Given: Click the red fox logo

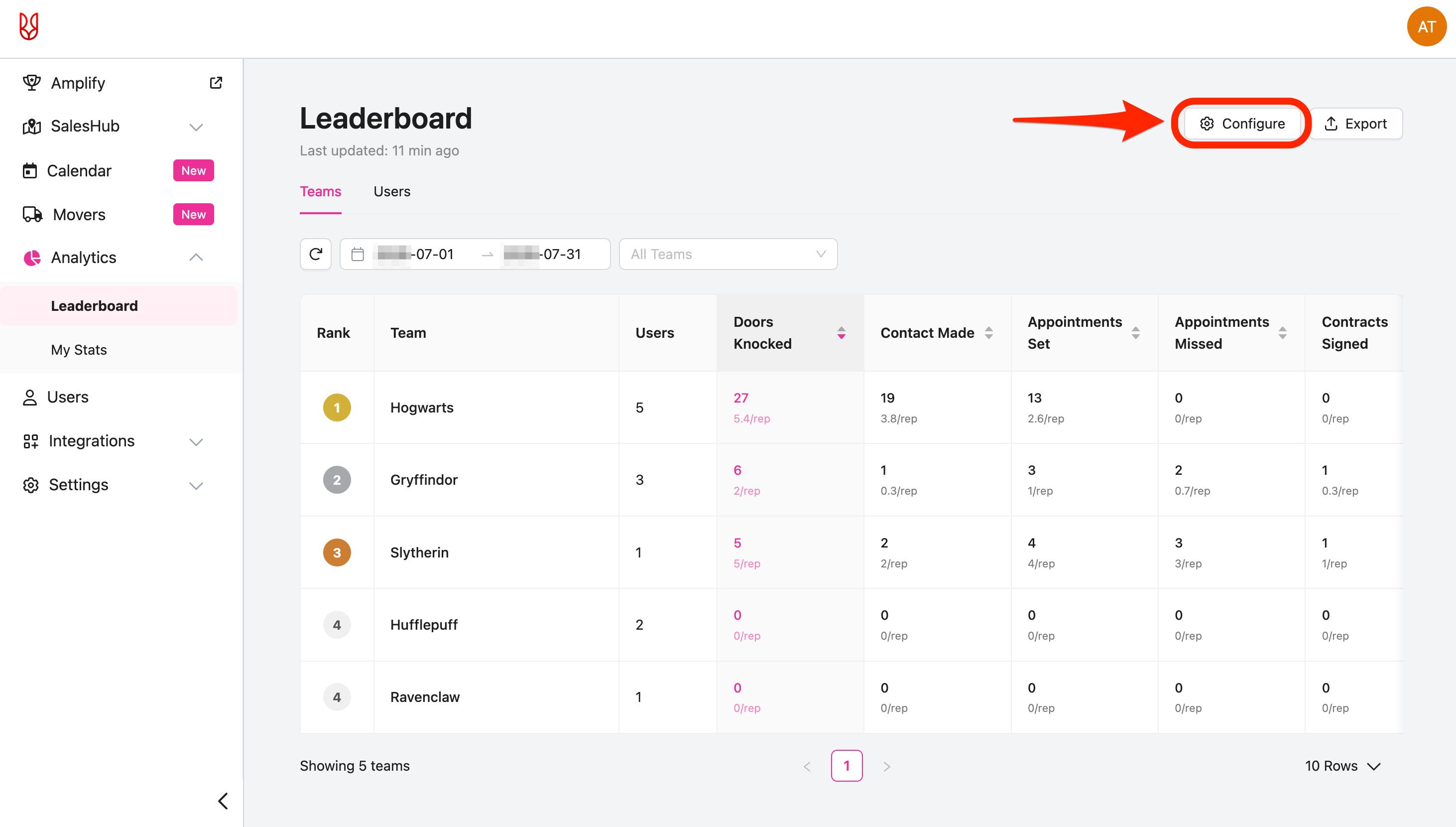Looking at the screenshot, I should tap(28, 27).
